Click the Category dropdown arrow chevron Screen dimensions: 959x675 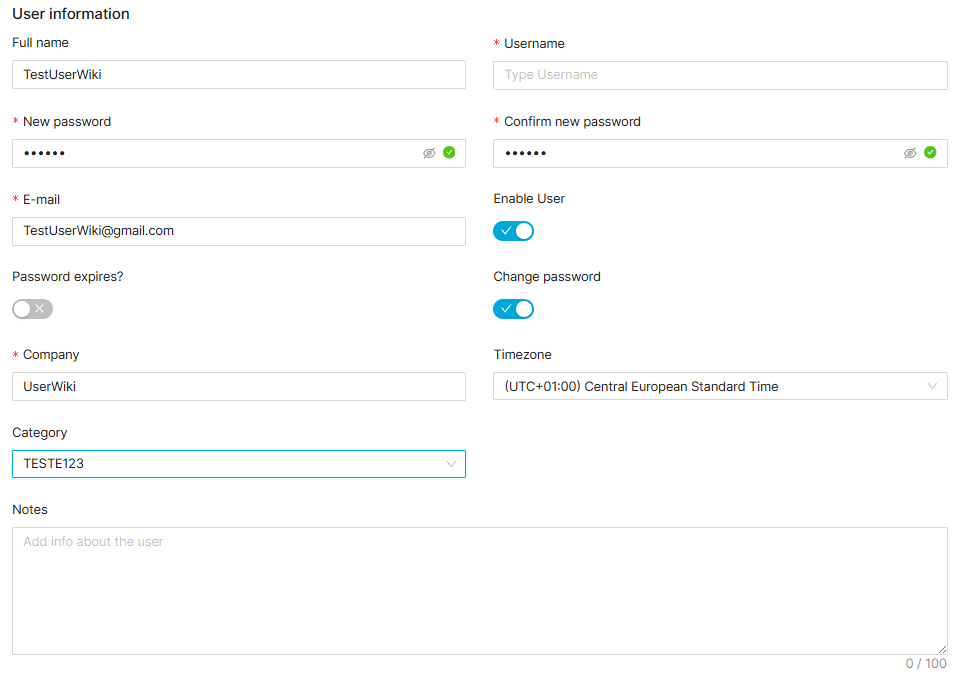coord(451,464)
